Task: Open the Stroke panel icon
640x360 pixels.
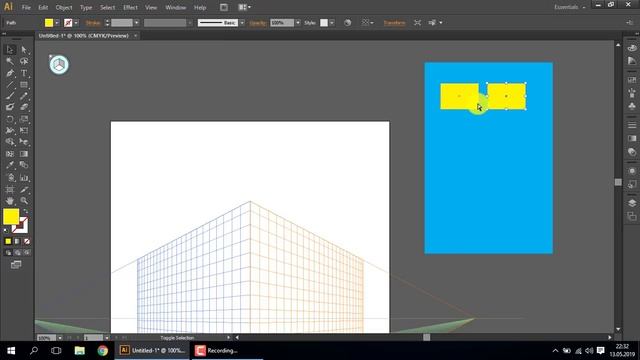Action: coord(632,125)
